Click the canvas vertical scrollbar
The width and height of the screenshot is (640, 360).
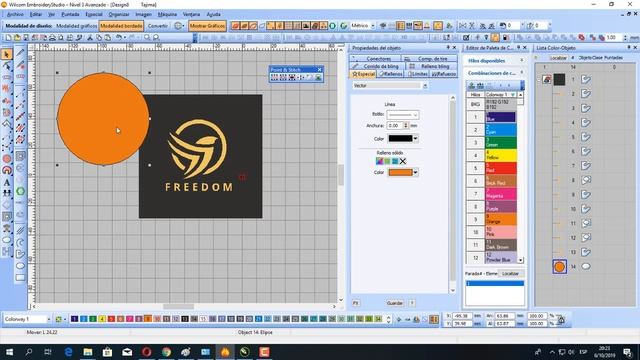point(340,176)
